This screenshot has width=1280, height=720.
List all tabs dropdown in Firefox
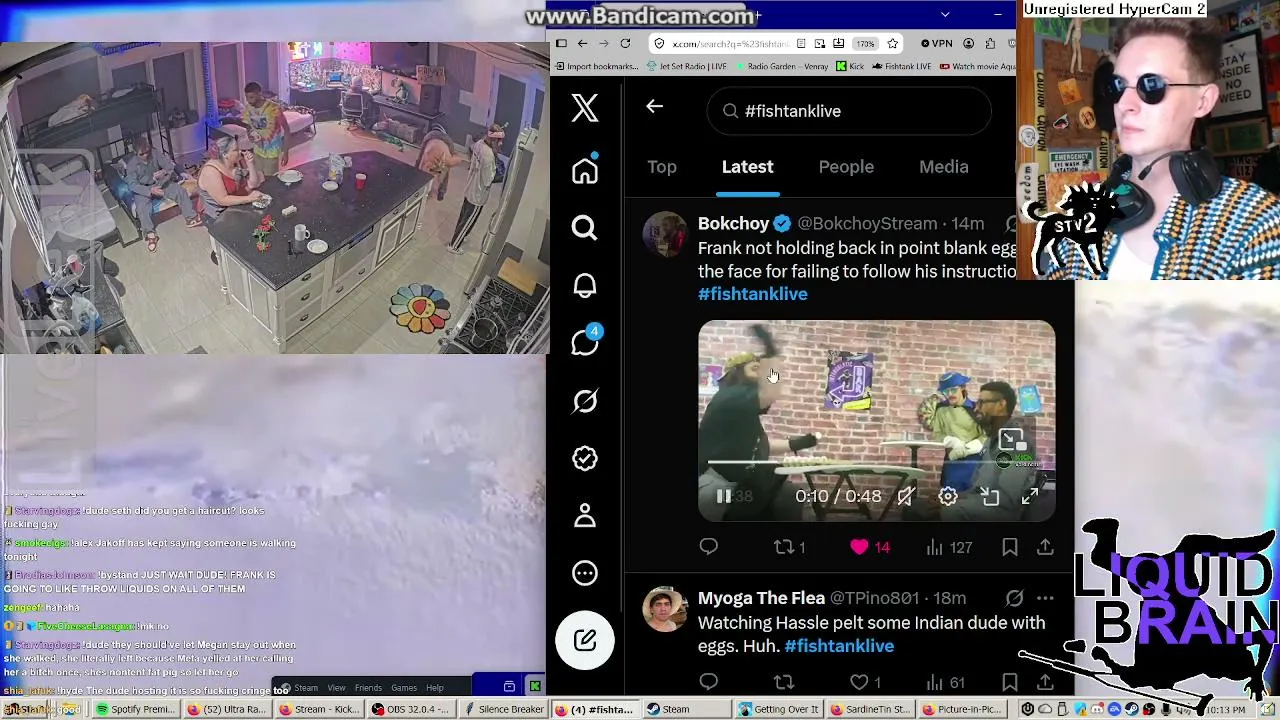pos(945,14)
